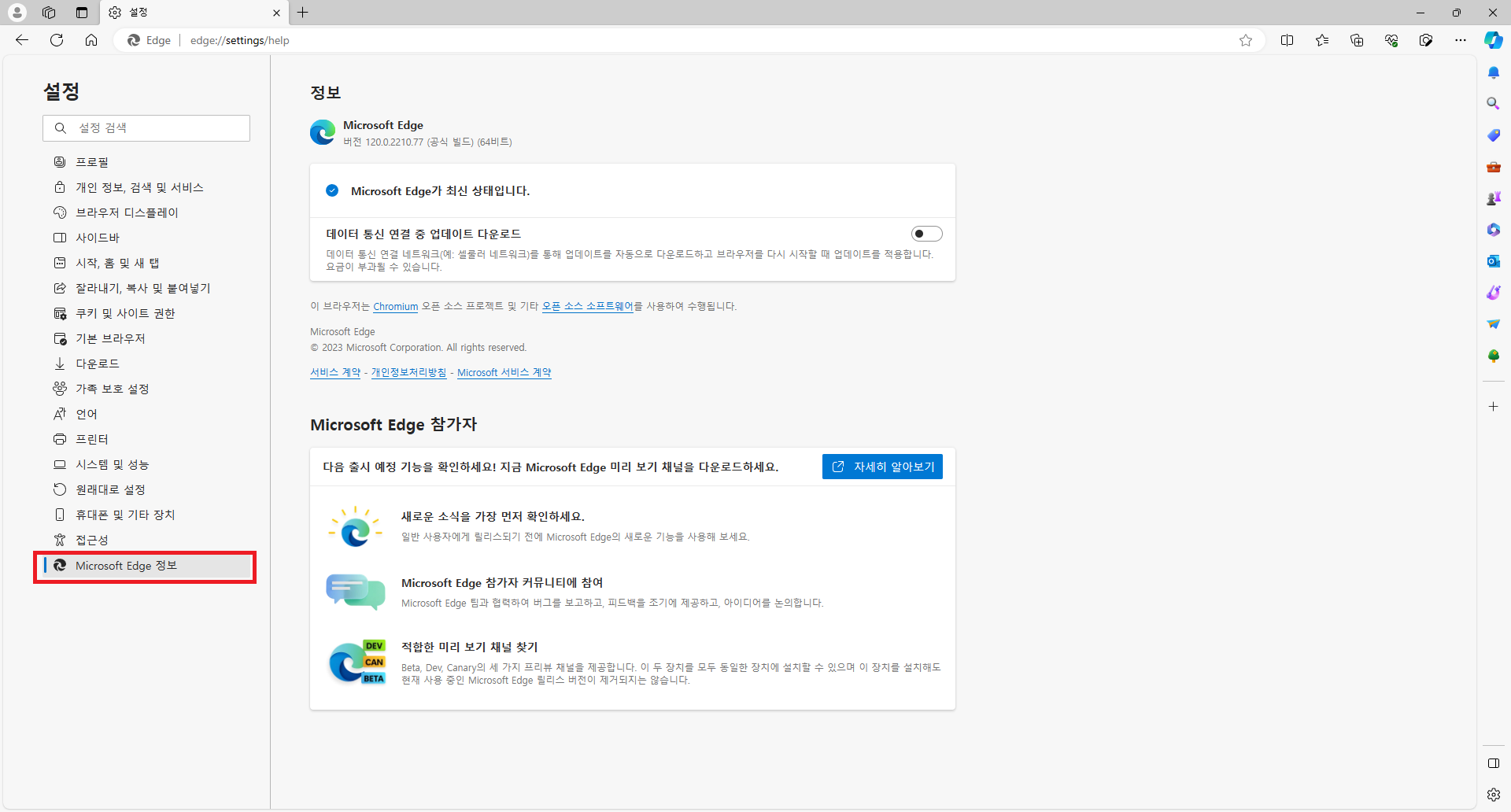Go back using the back arrow
Image resolution: width=1511 pixels, height=812 pixels.
click(x=22, y=40)
